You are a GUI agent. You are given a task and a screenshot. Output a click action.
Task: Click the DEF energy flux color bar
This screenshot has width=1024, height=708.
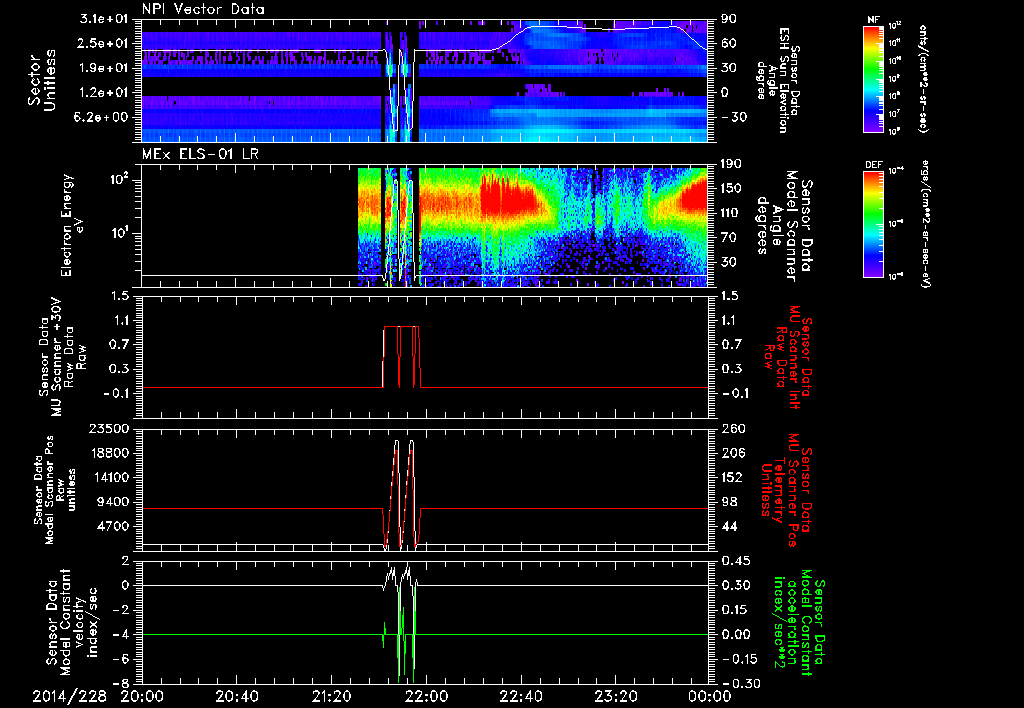[873, 224]
